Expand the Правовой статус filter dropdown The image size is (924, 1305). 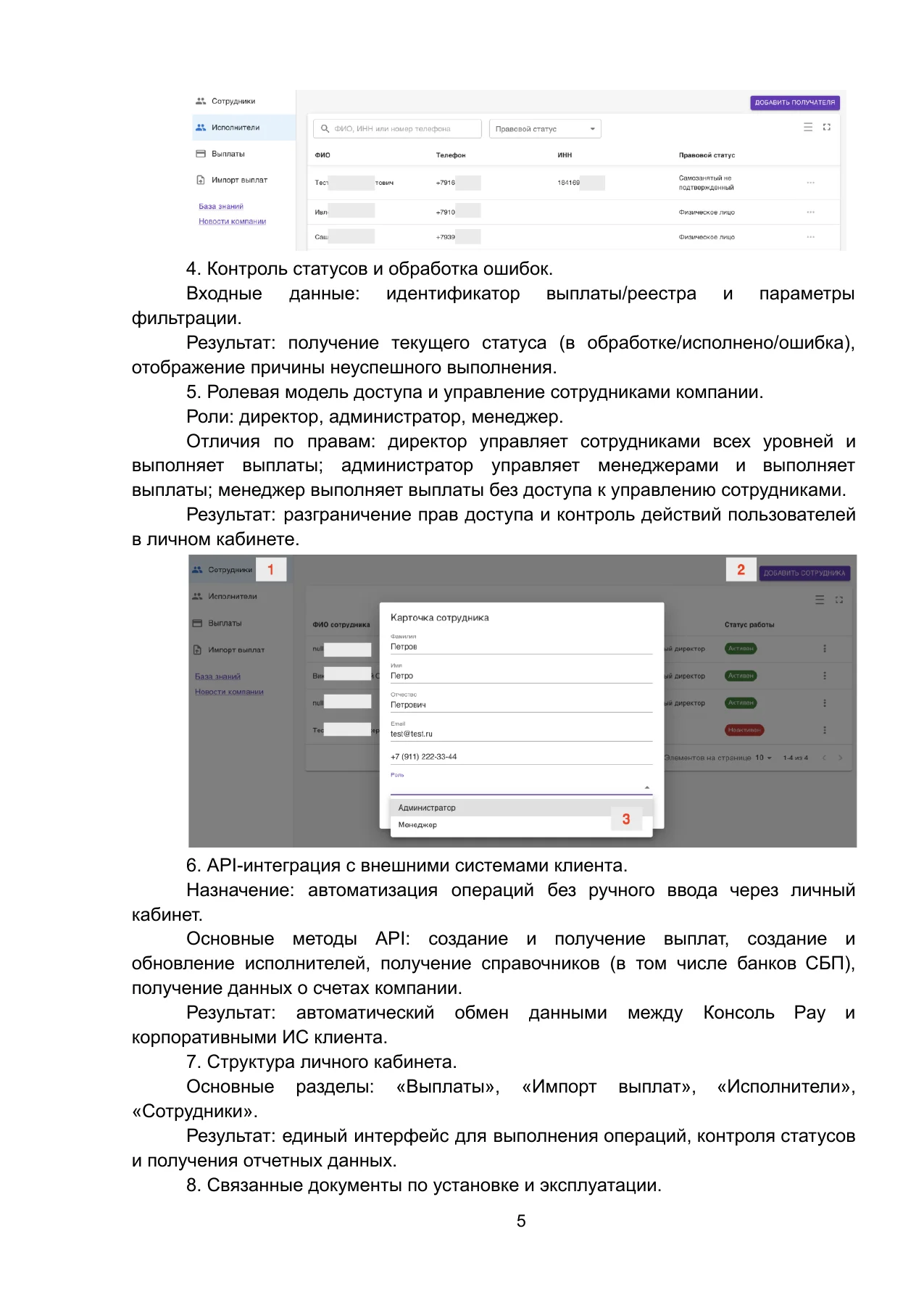tap(545, 129)
